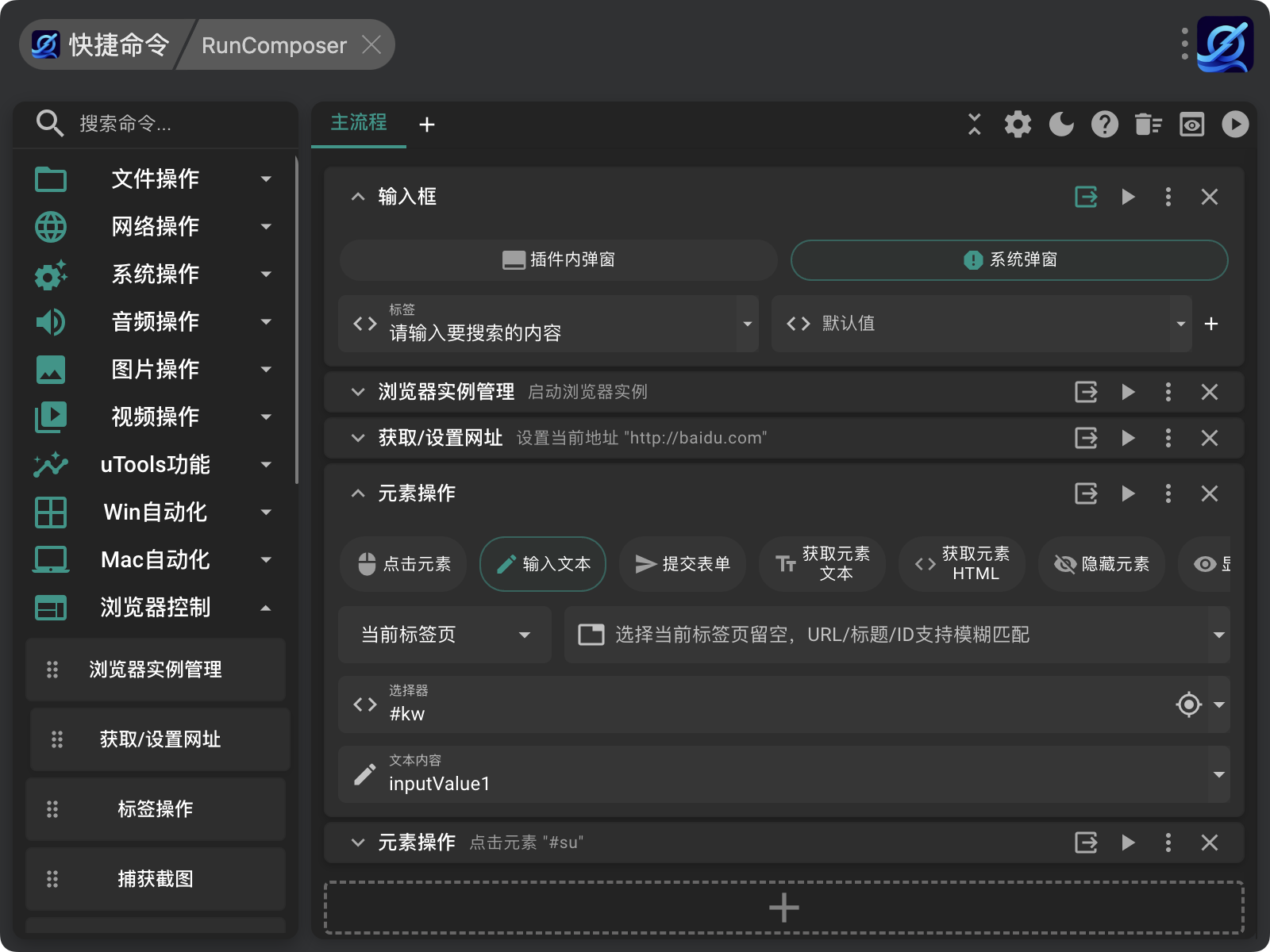The height and width of the screenshot is (952, 1270).
Task: Choose the 输入文本 action
Action: point(543,564)
